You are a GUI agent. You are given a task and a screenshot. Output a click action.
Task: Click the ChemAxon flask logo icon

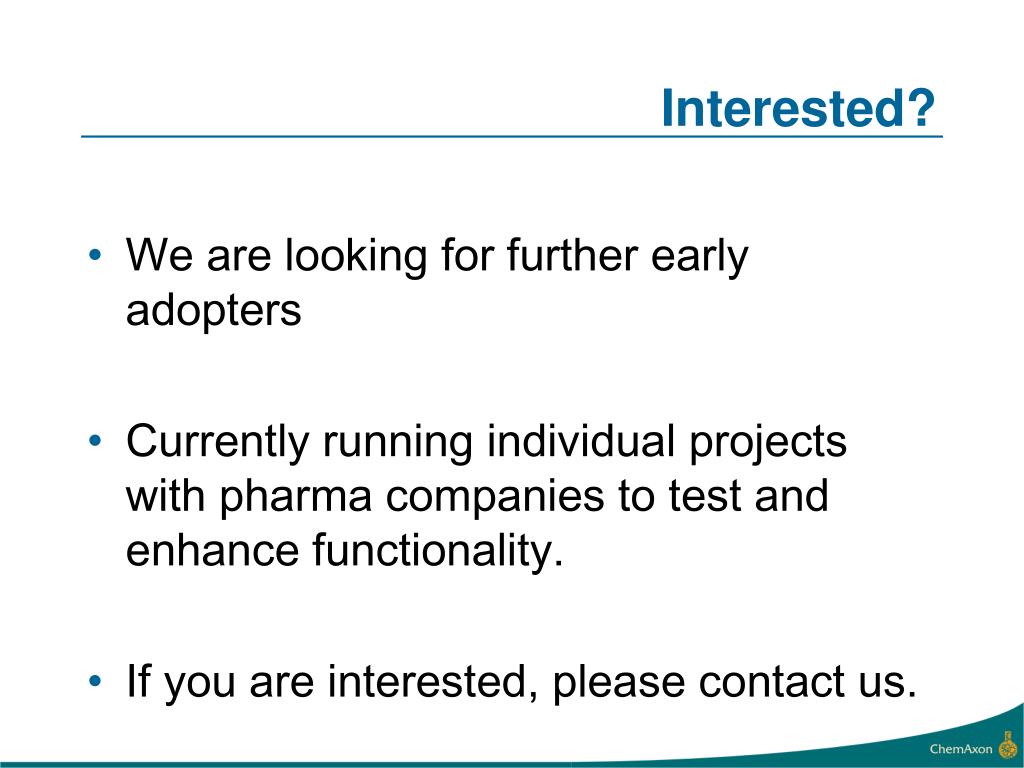click(x=1009, y=745)
